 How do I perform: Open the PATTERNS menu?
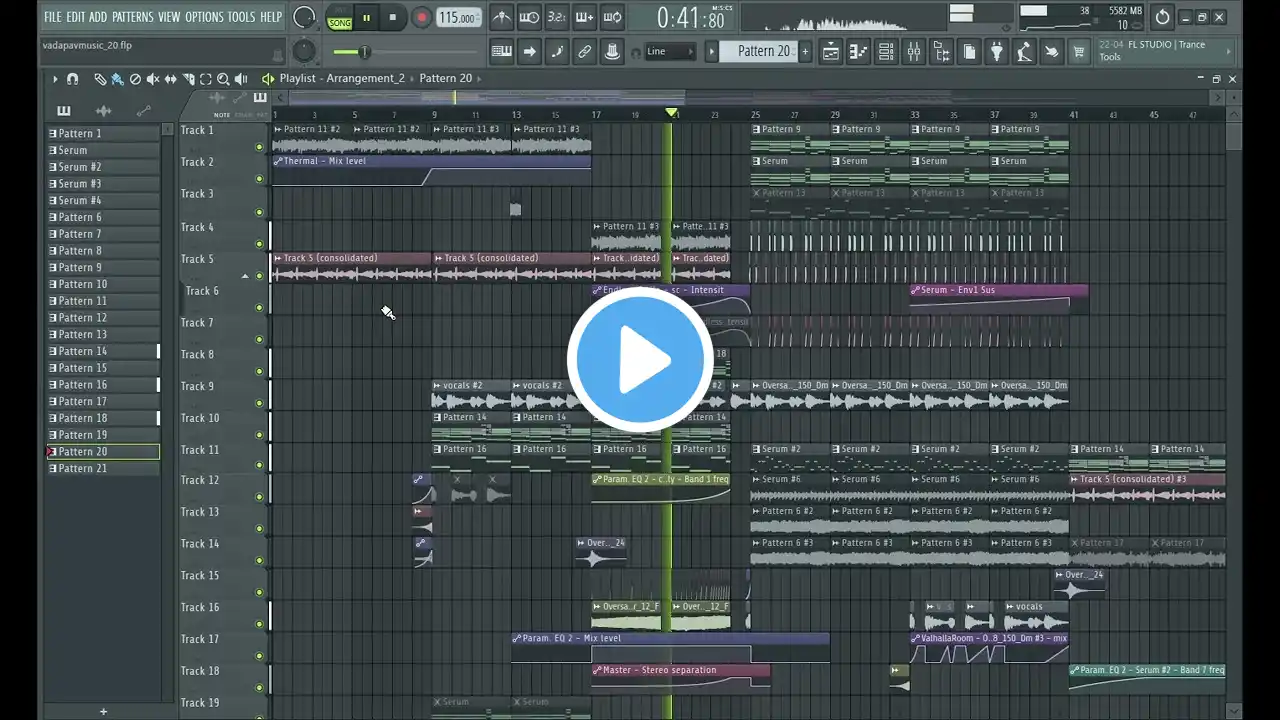point(133,17)
